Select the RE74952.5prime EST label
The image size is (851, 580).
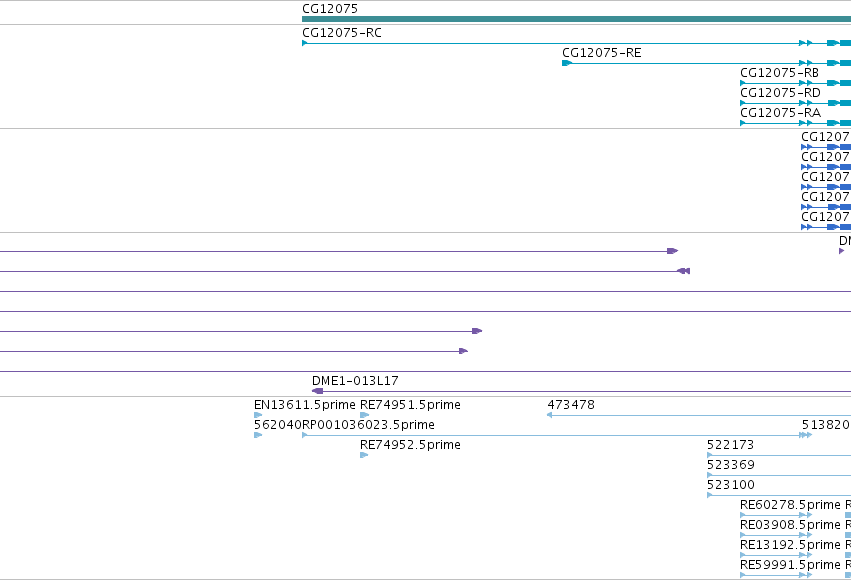tap(410, 445)
